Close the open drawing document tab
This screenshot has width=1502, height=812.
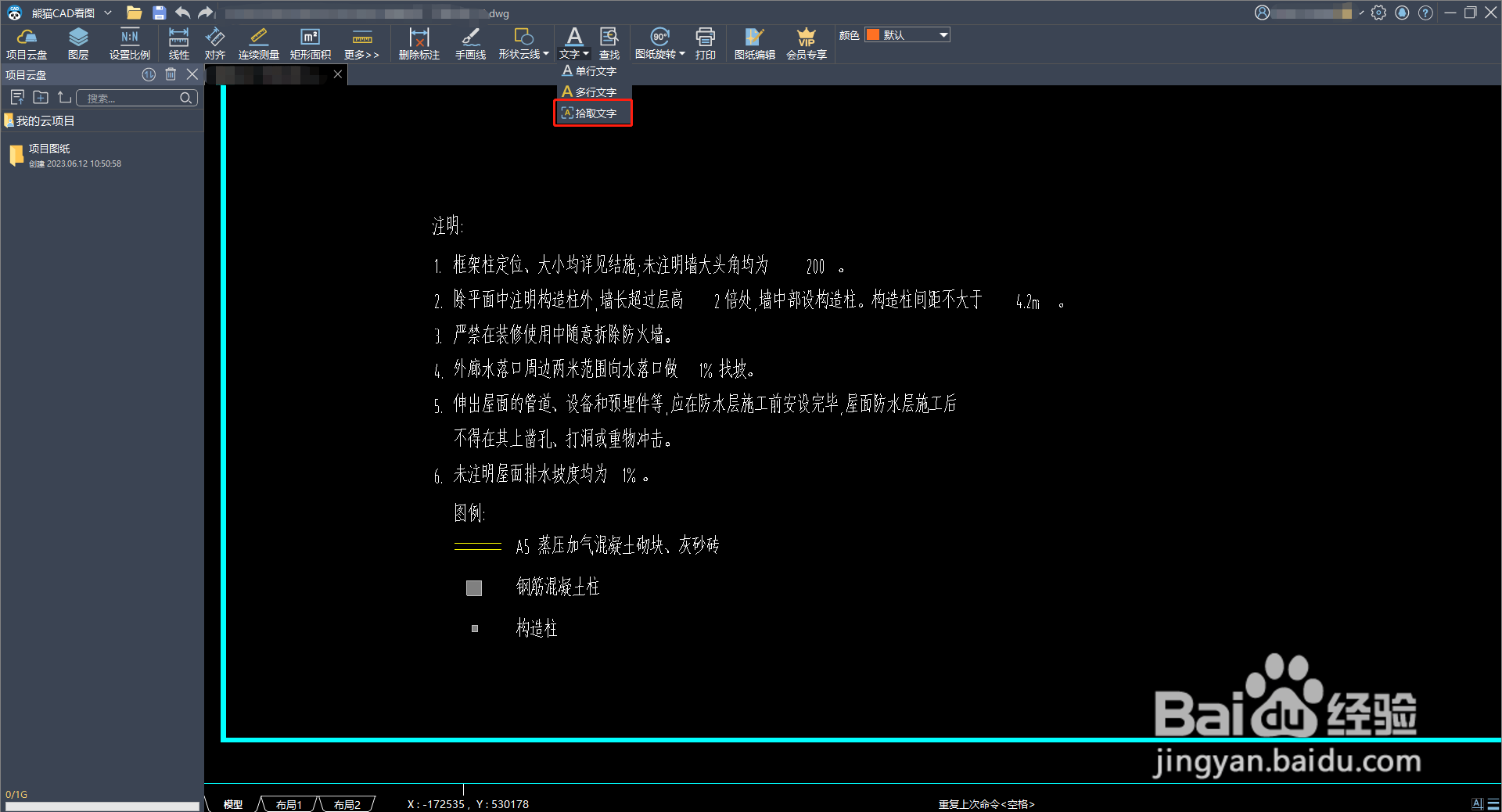pyautogui.click(x=338, y=74)
